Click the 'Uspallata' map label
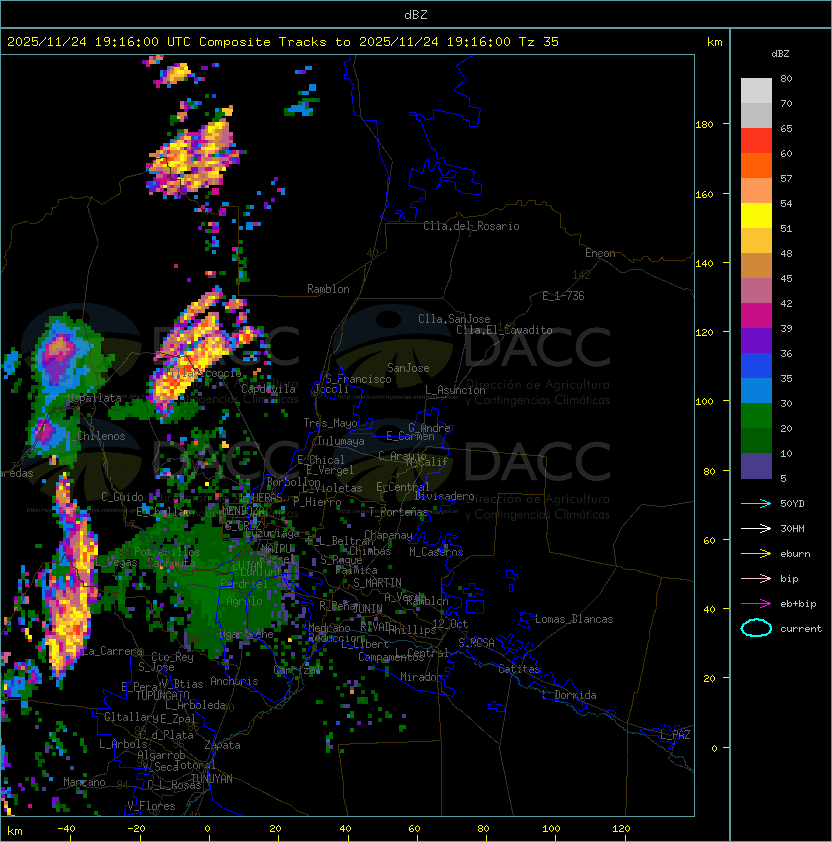 point(94,398)
